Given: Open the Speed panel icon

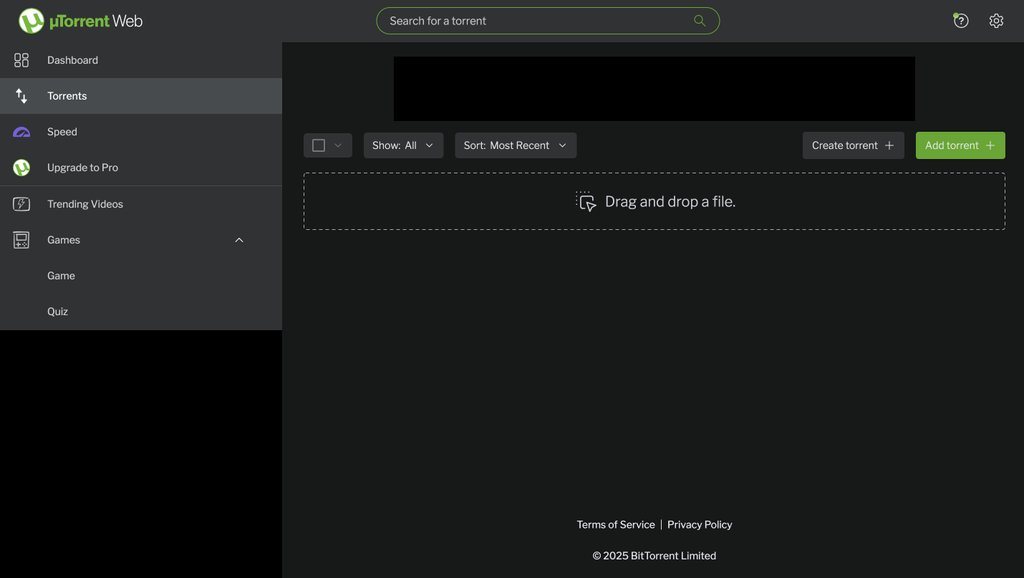Looking at the screenshot, I should [x=21, y=131].
